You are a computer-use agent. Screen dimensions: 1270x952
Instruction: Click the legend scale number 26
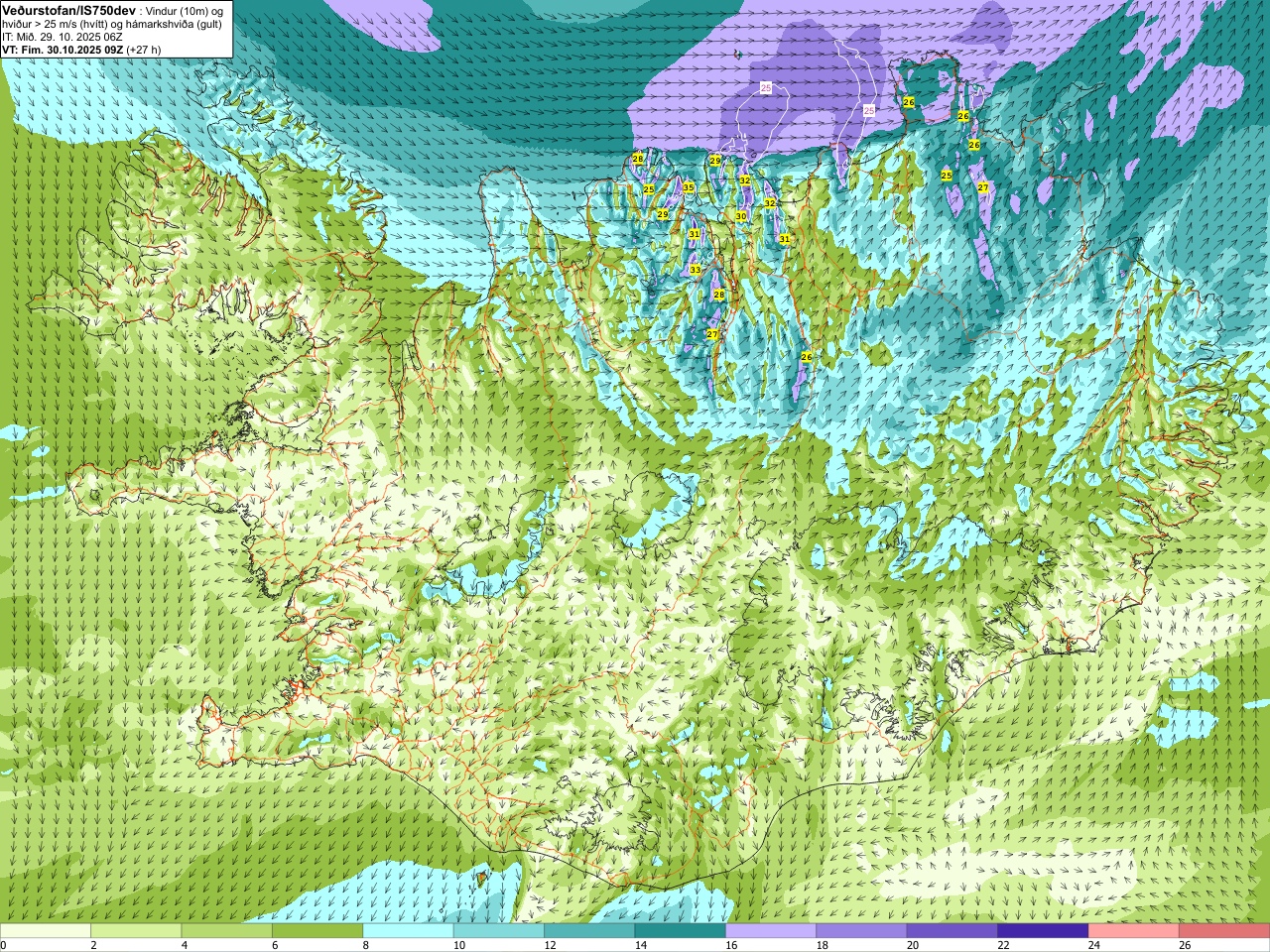[x=1185, y=945]
